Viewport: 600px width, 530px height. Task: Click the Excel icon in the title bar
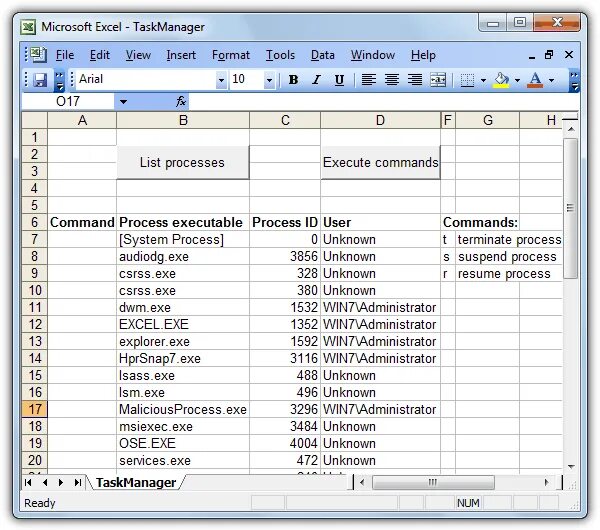click(29, 27)
